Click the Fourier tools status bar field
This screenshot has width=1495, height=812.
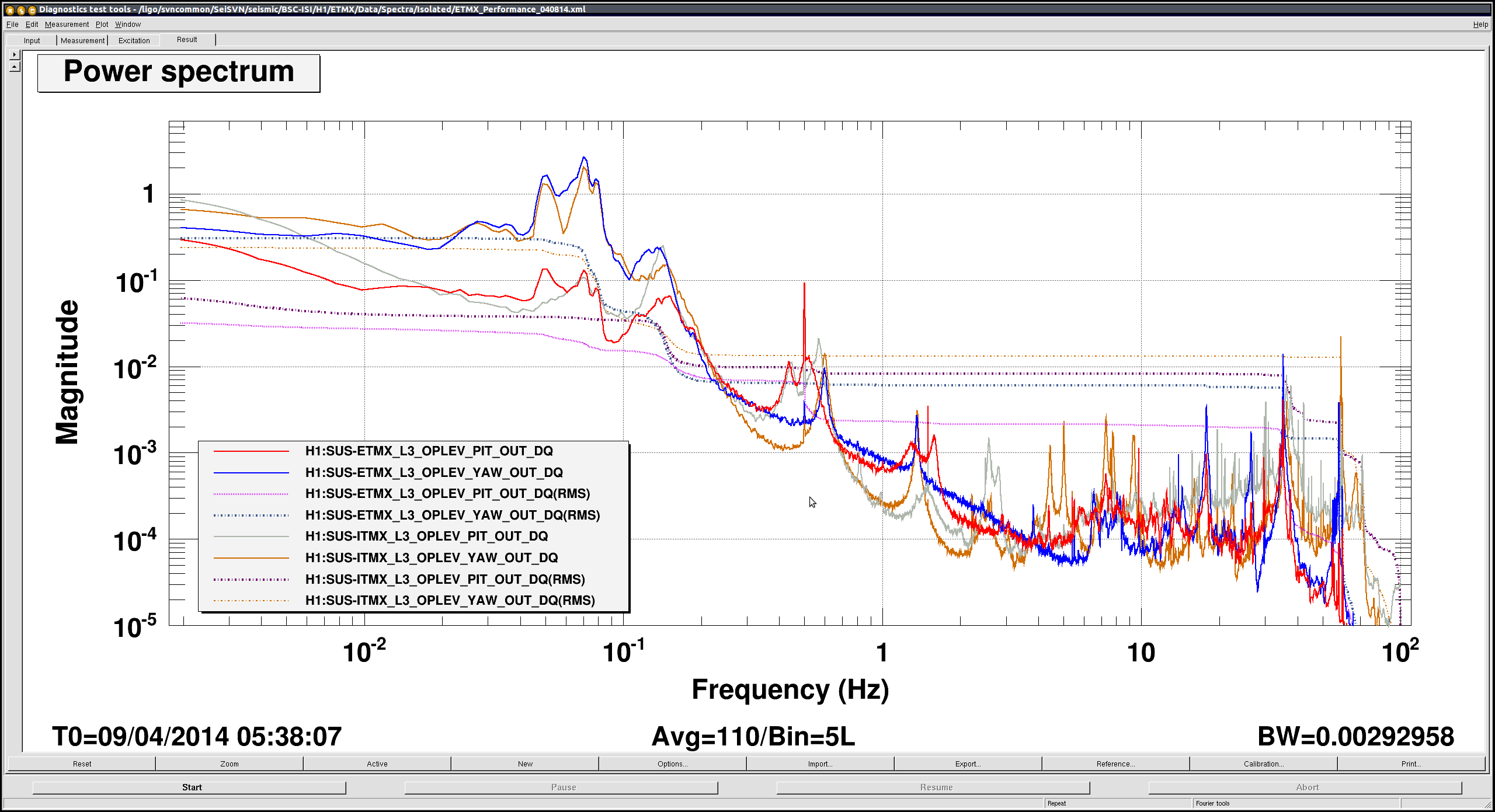pyautogui.click(x=1296, y=804)
